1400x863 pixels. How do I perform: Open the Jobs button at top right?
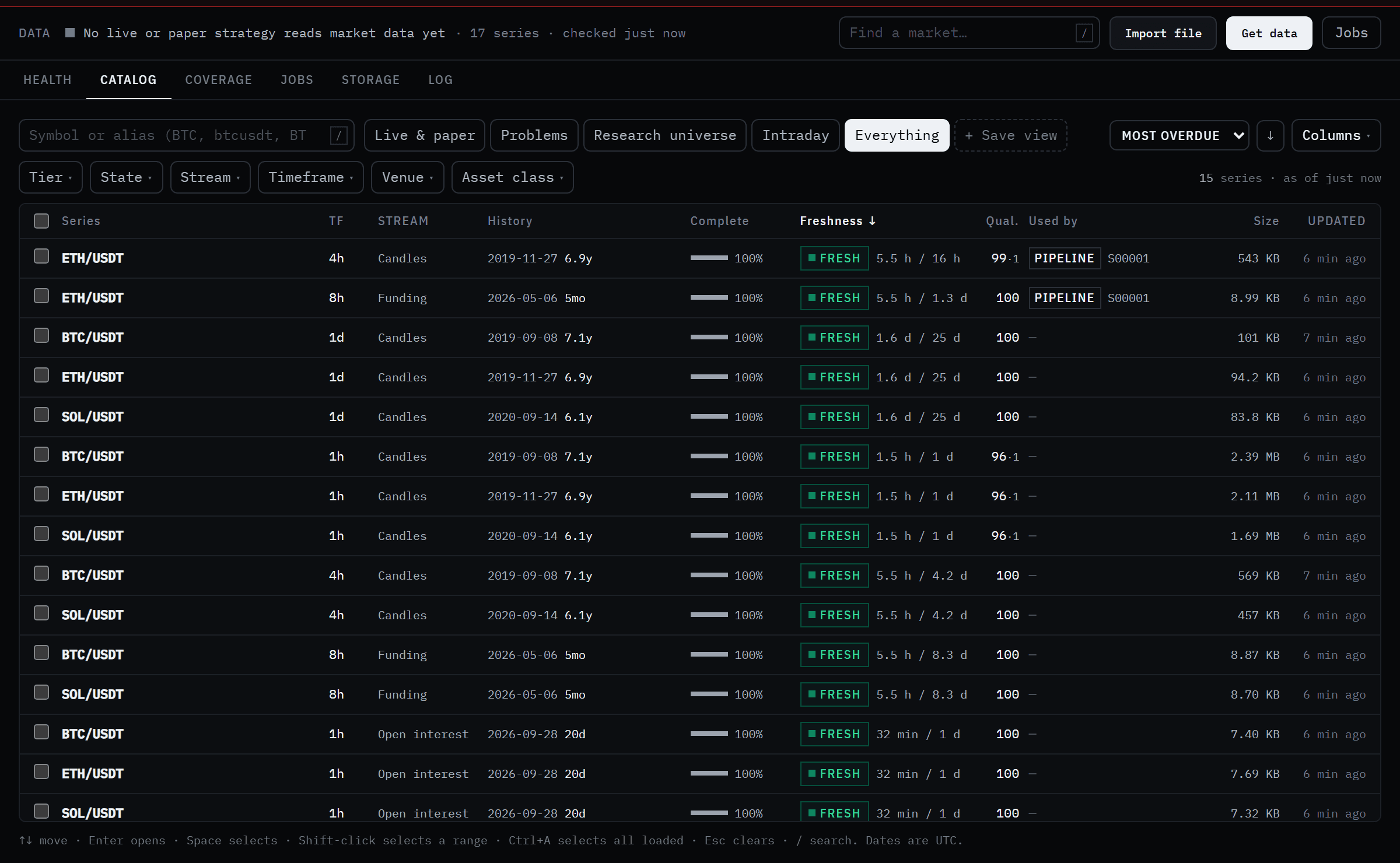[x=1351, y=33]
